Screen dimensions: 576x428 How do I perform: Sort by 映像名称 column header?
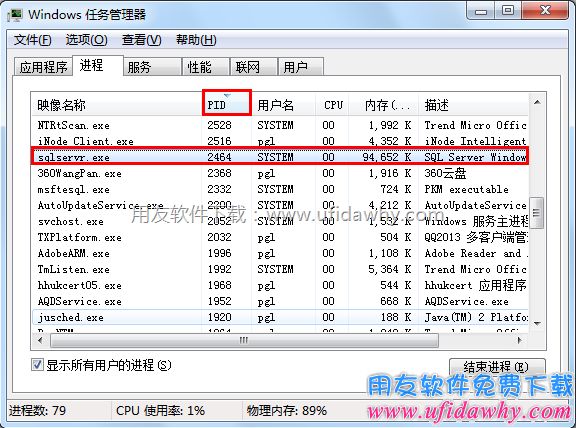117,105
